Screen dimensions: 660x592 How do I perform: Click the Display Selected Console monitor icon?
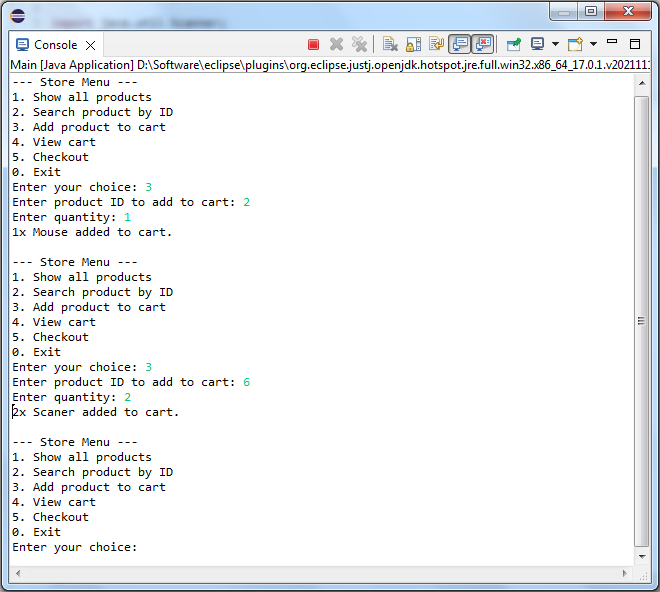[x=538, y=45]
